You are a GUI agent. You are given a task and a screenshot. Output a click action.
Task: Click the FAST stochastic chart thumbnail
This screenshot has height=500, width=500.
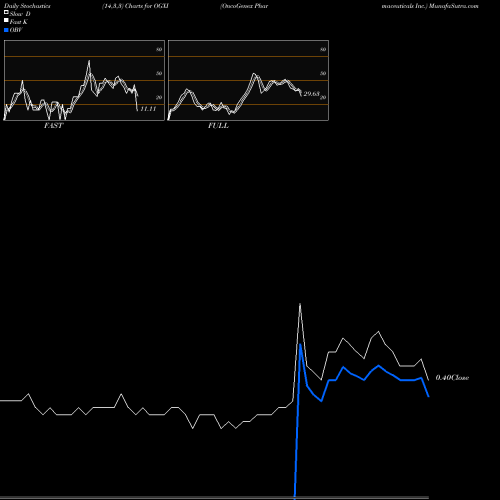click(x=84, y=80)
